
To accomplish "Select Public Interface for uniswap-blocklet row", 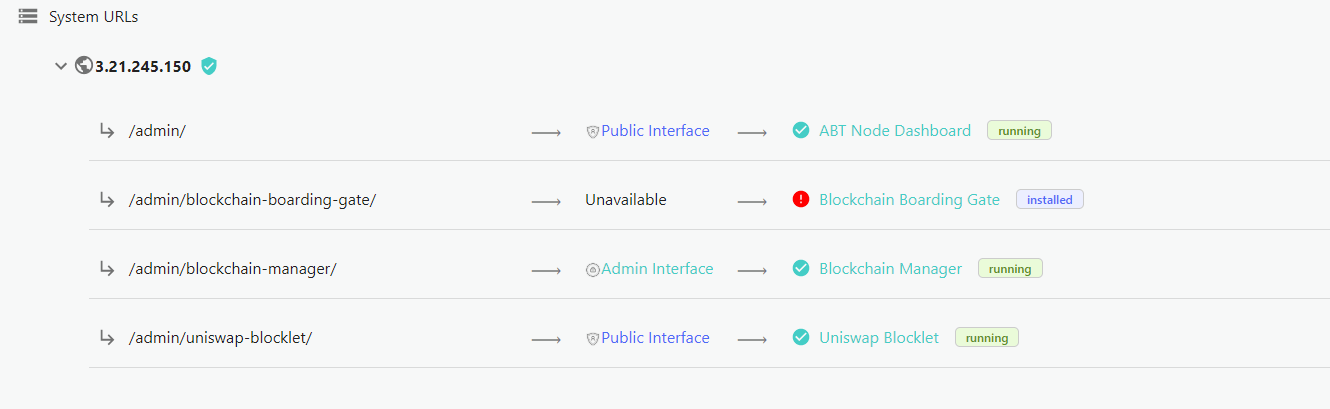I will 655,337.
